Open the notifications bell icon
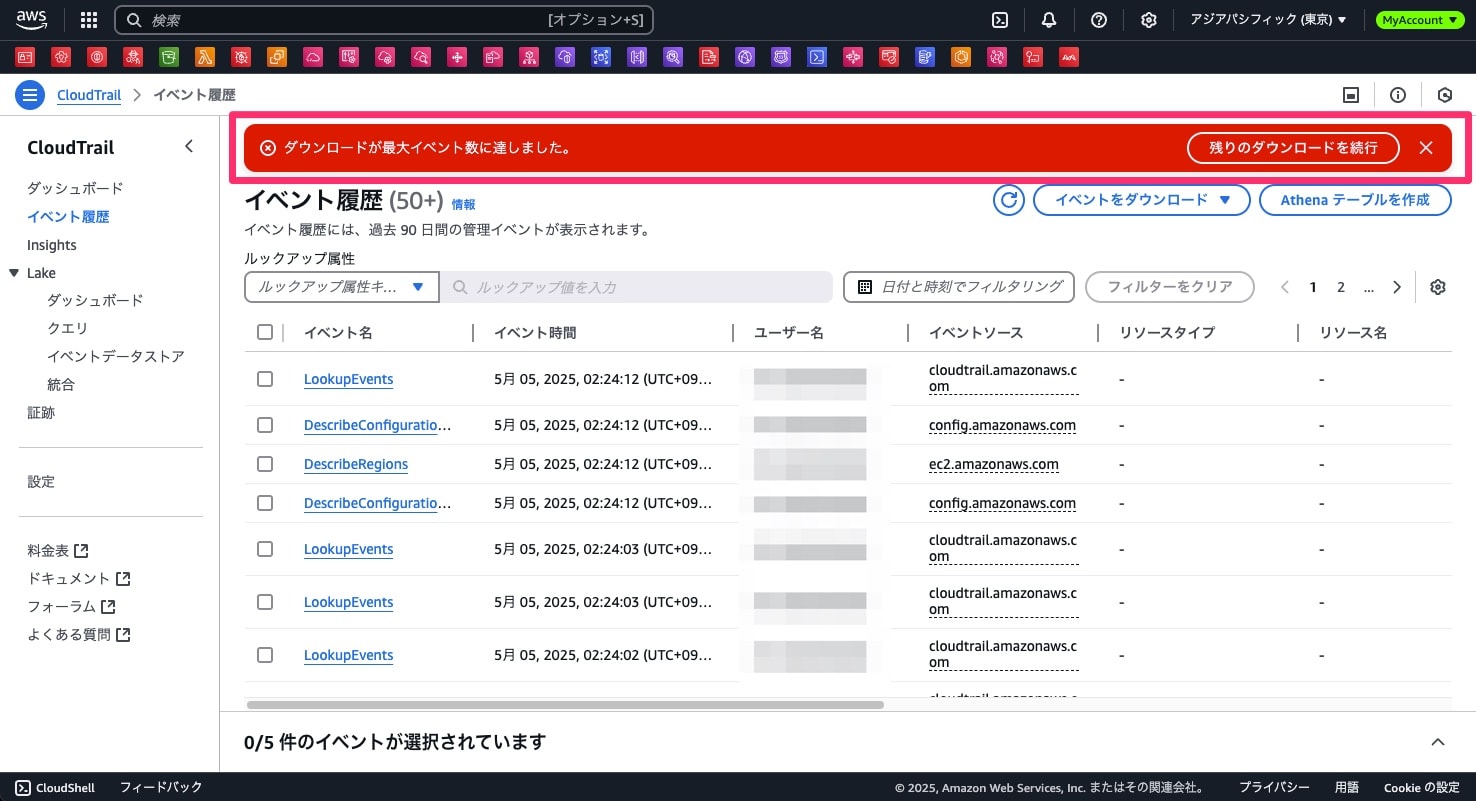 point(1049,20)
